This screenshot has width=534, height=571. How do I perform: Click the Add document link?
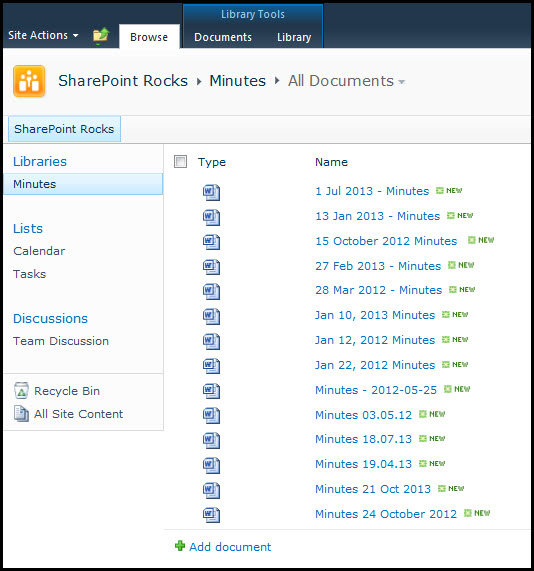230,547
